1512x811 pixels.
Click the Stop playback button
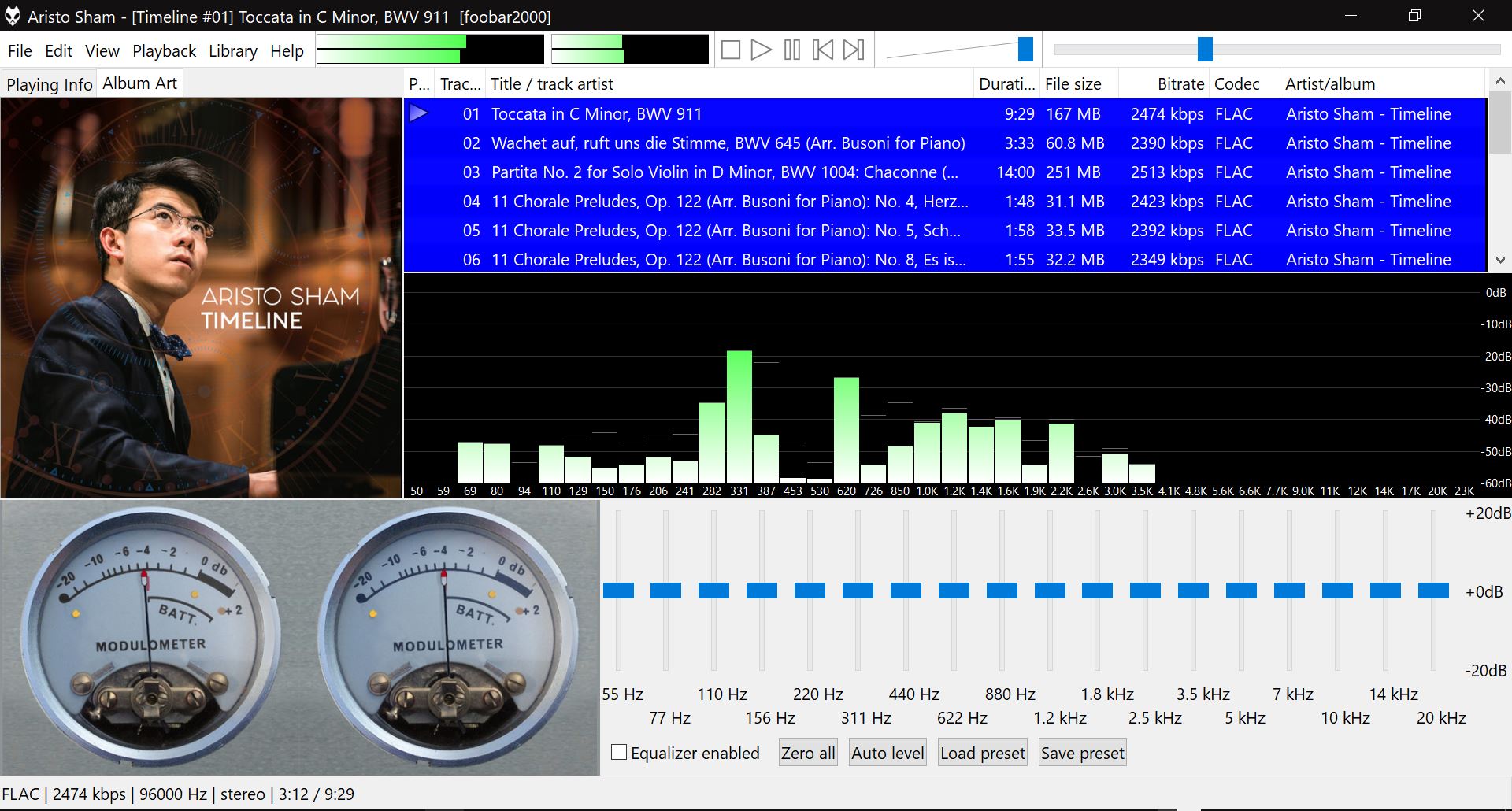730,50
